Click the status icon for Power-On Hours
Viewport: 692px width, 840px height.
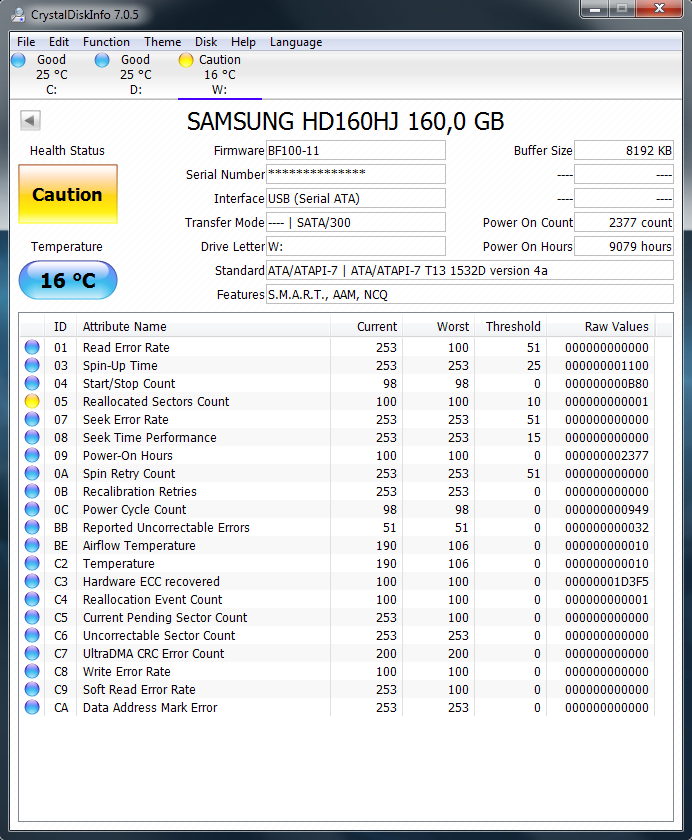32,455
